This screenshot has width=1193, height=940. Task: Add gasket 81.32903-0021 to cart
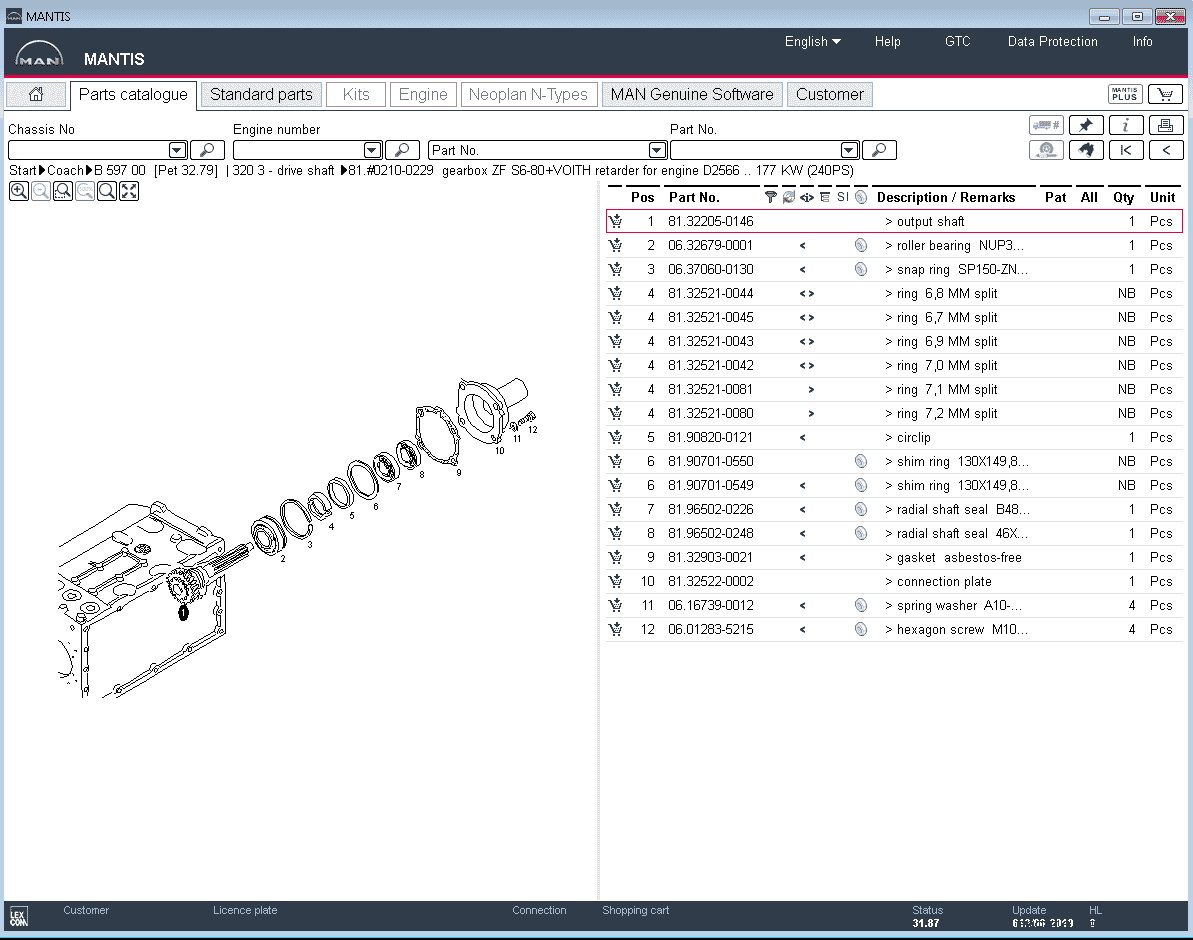[616, 557]
